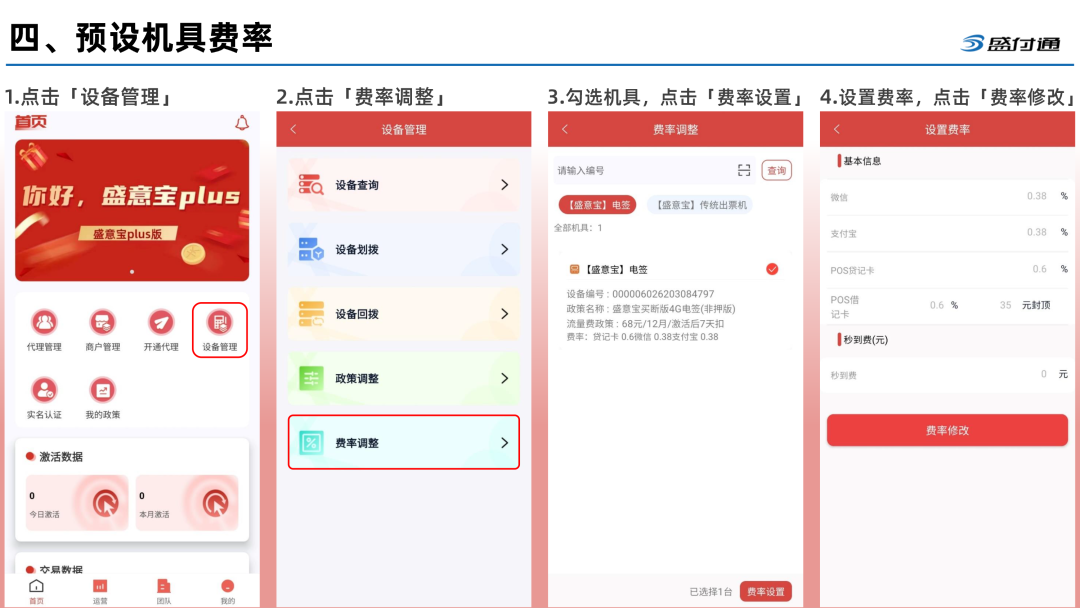Click the 查询 button

[x=776, y=170]
